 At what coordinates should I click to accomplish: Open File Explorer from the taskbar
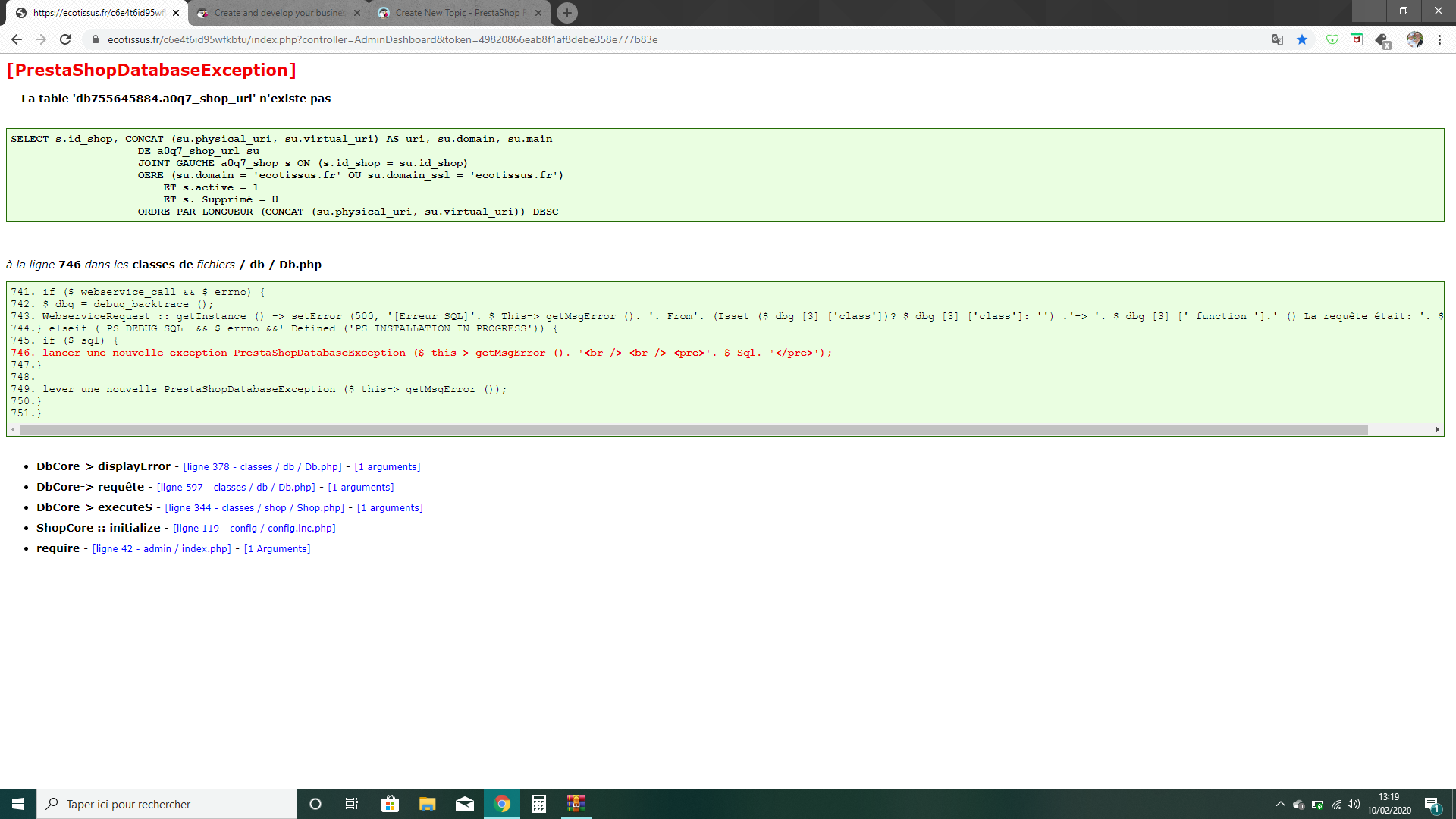pyautogui.click(x=428, y=804)
